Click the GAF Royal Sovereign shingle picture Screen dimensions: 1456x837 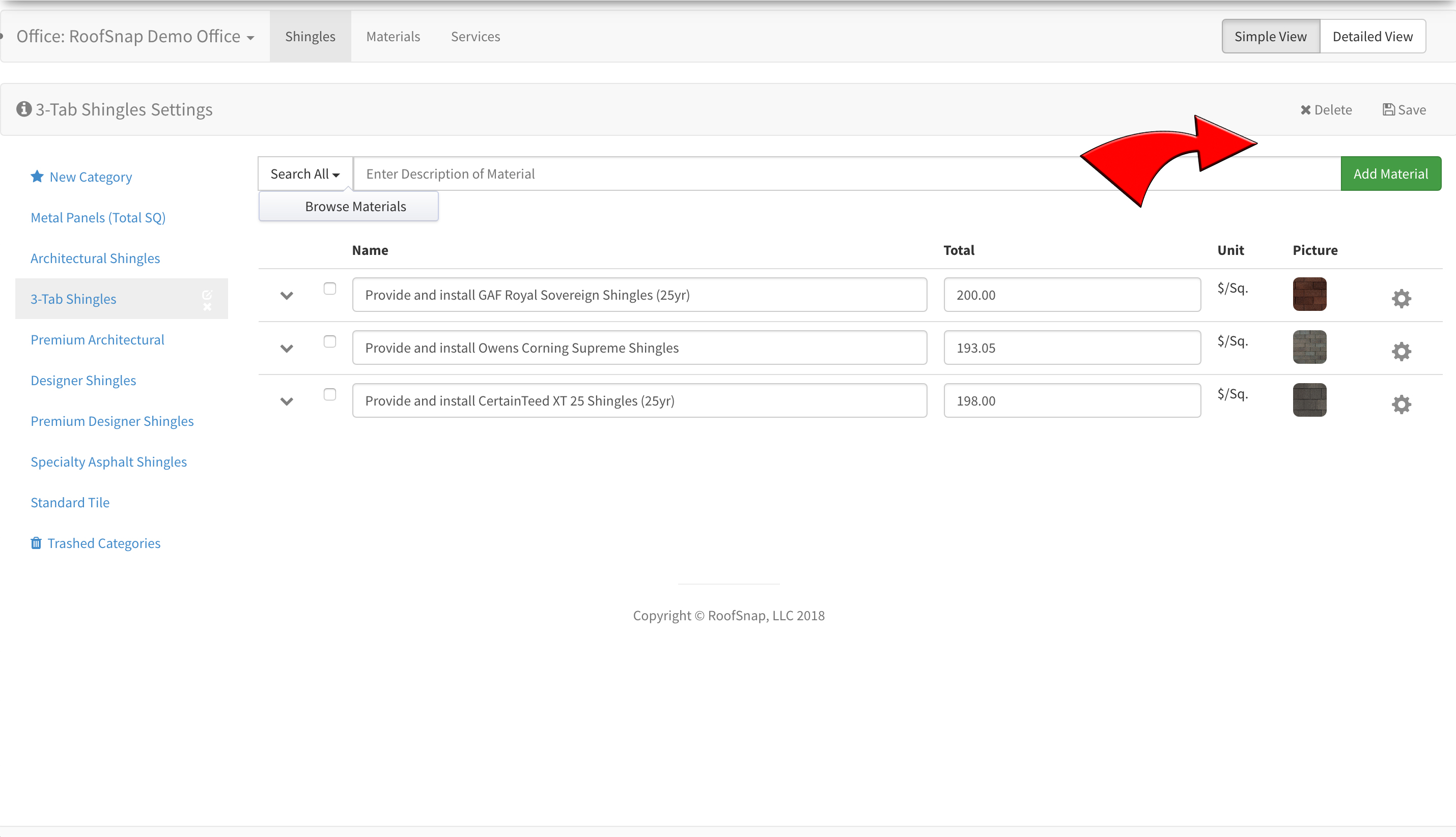1310,294
